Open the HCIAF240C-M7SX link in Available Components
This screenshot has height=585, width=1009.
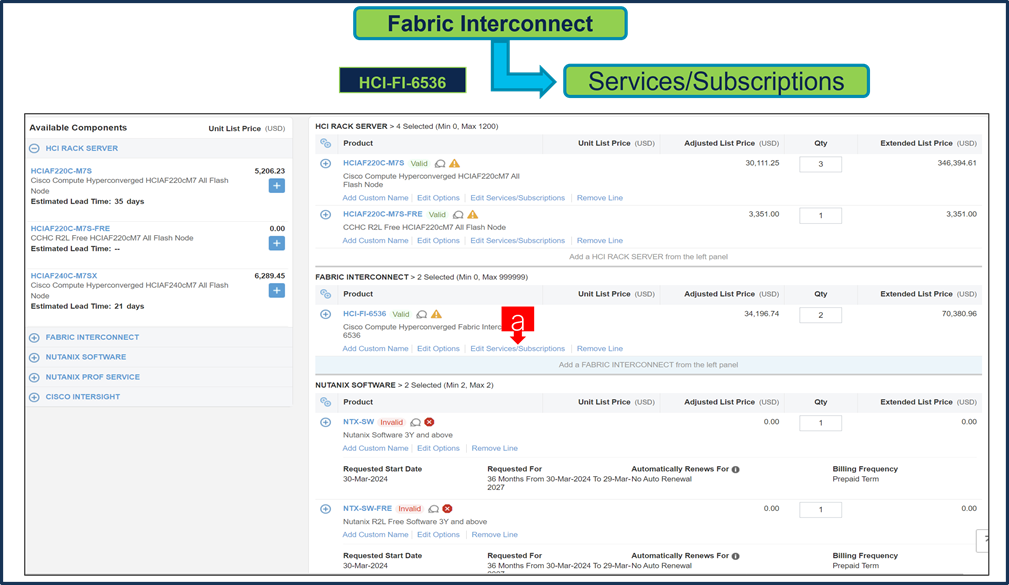(x=64, y=275)
